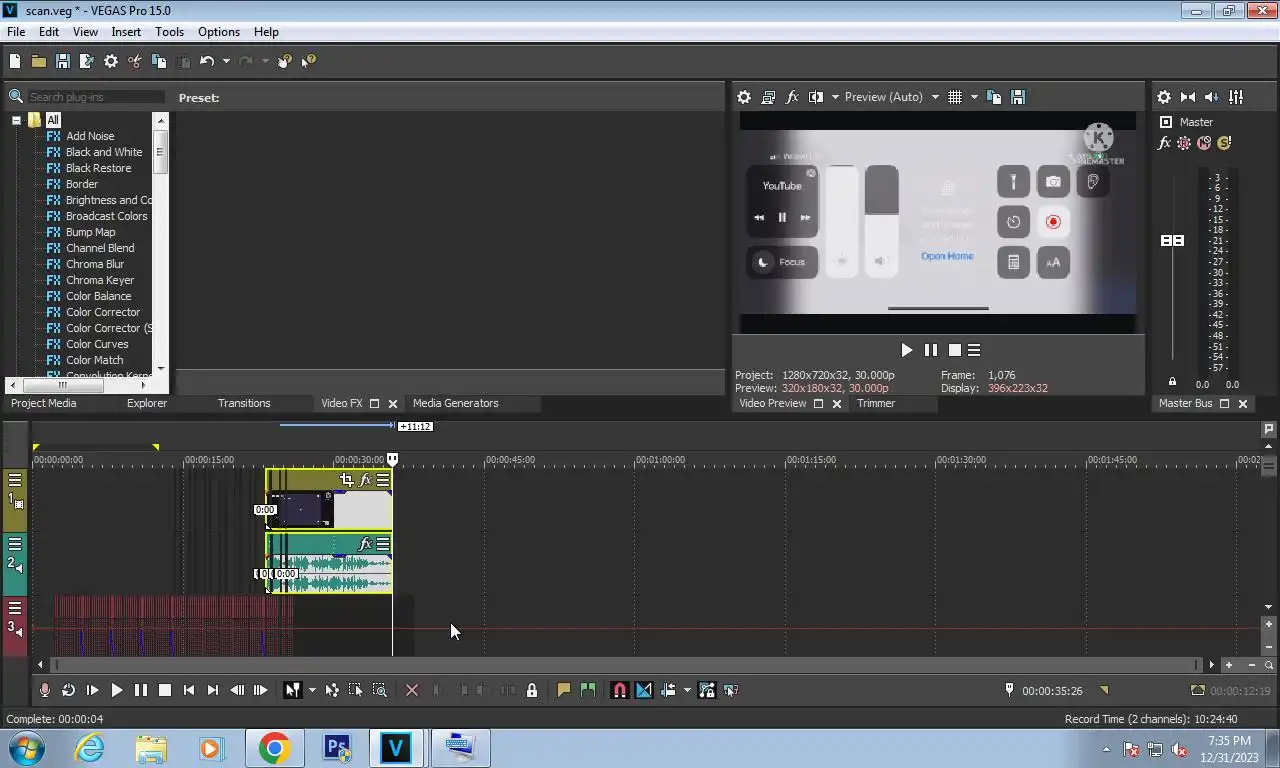Open the Split Screen View dropdown arrow

point(835,97)
